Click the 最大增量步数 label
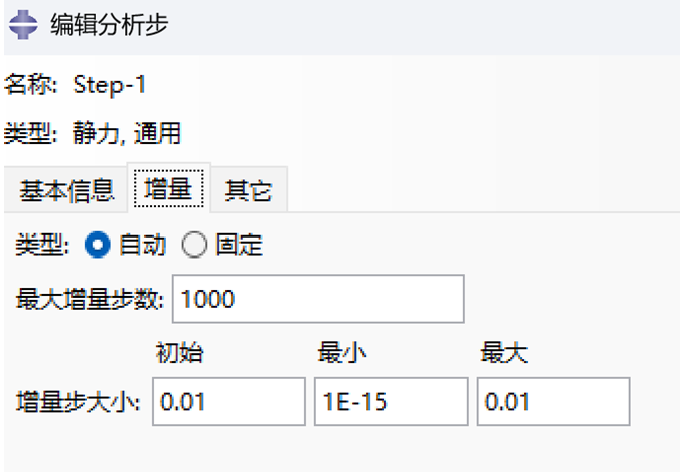This screenshot has height=472, width=680. pyautogui.click(x=90, y=299)
